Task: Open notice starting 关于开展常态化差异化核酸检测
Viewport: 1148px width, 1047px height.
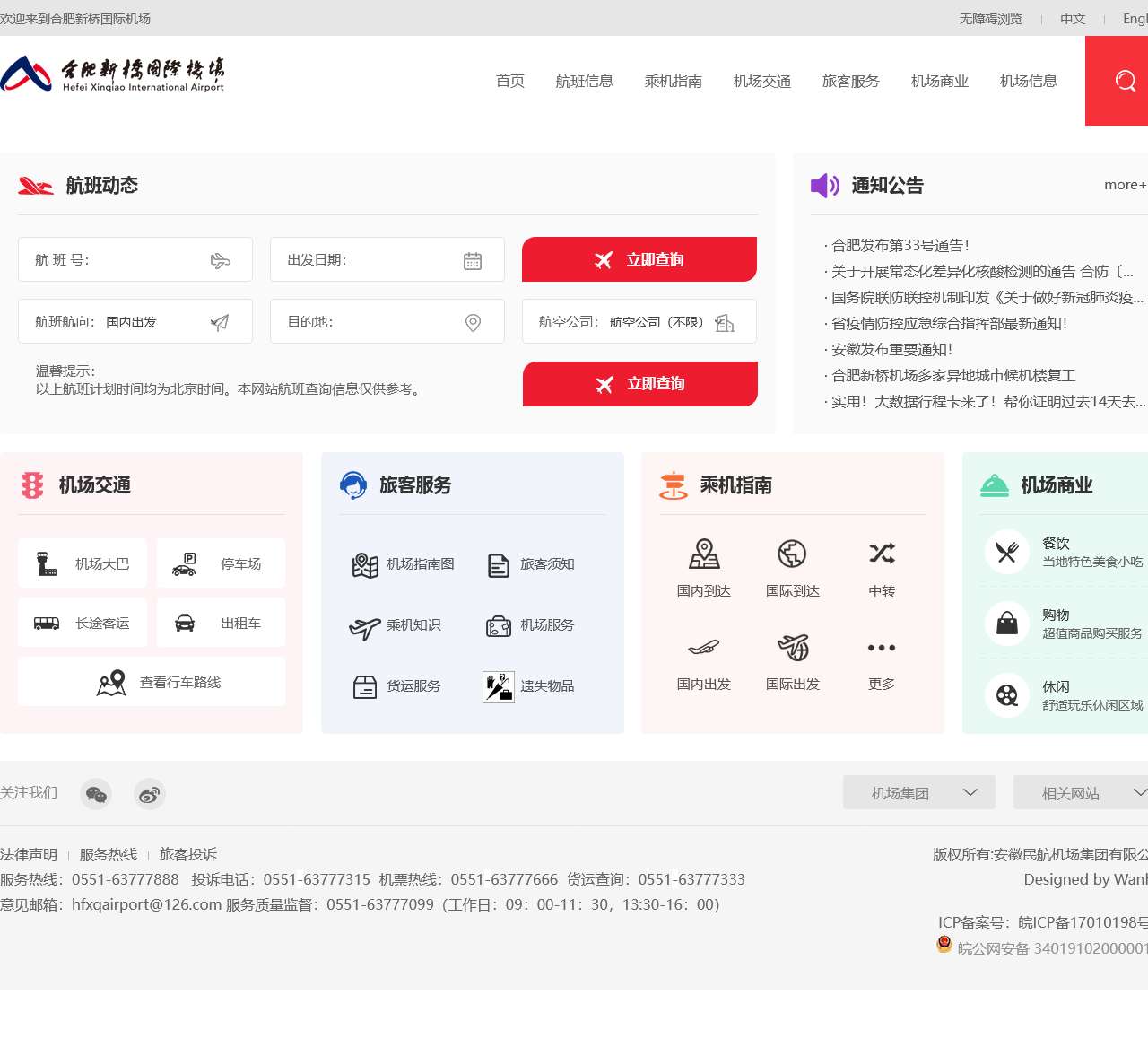Action: point(979,271)
